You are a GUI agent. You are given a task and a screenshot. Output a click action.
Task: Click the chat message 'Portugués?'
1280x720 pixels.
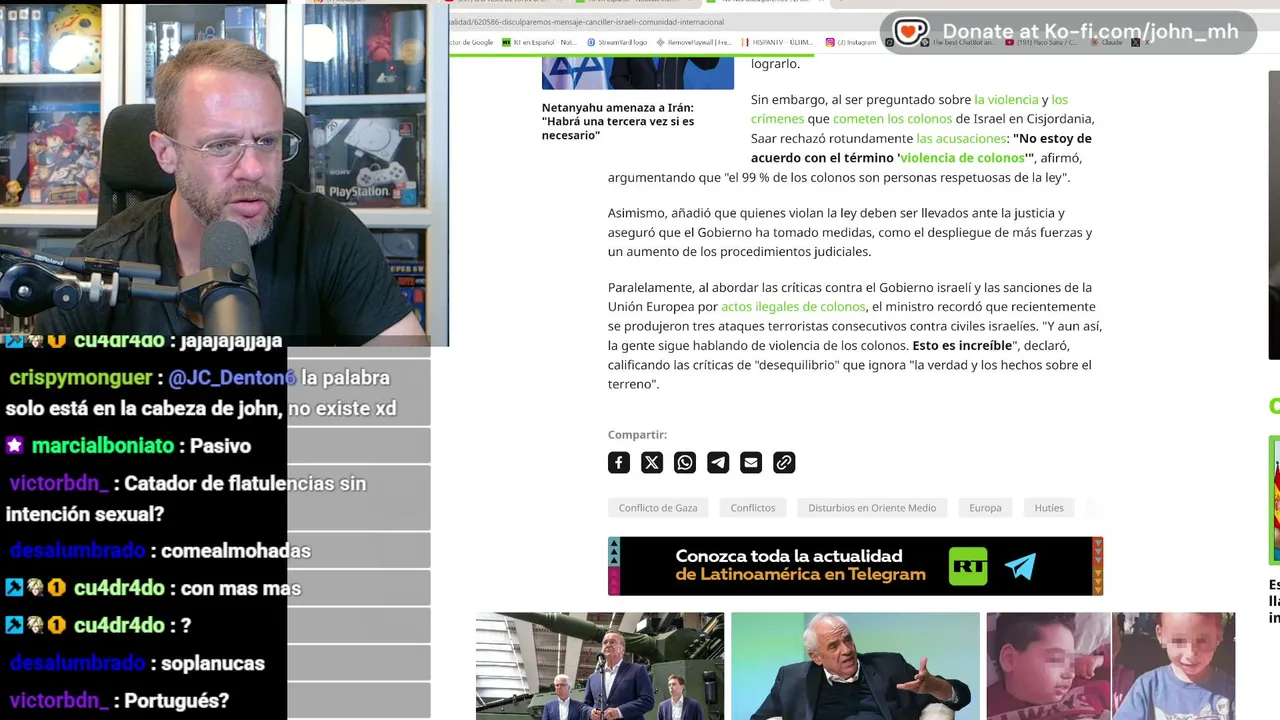177,701
